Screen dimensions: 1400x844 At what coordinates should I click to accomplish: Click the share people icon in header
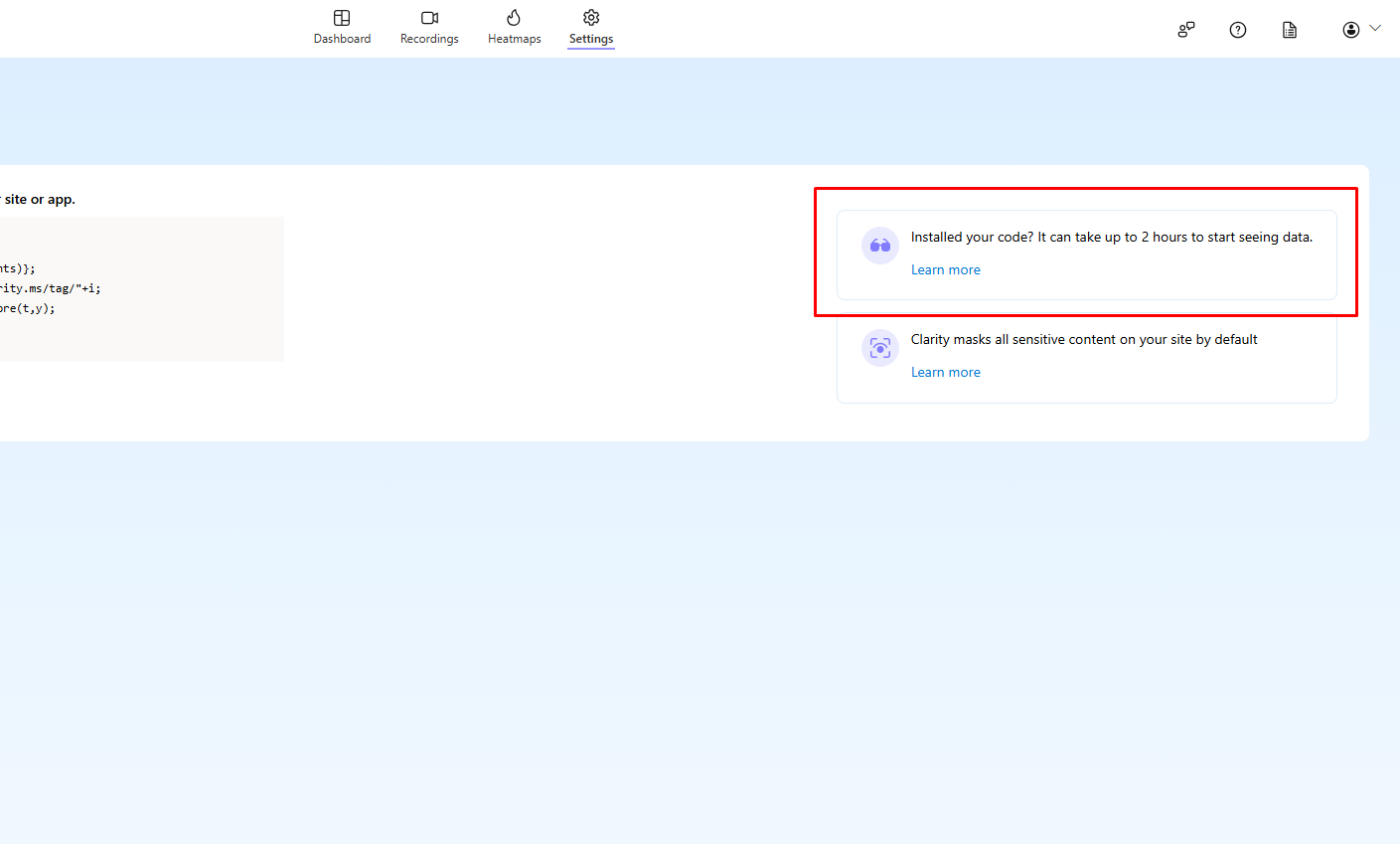point(1186,30)
